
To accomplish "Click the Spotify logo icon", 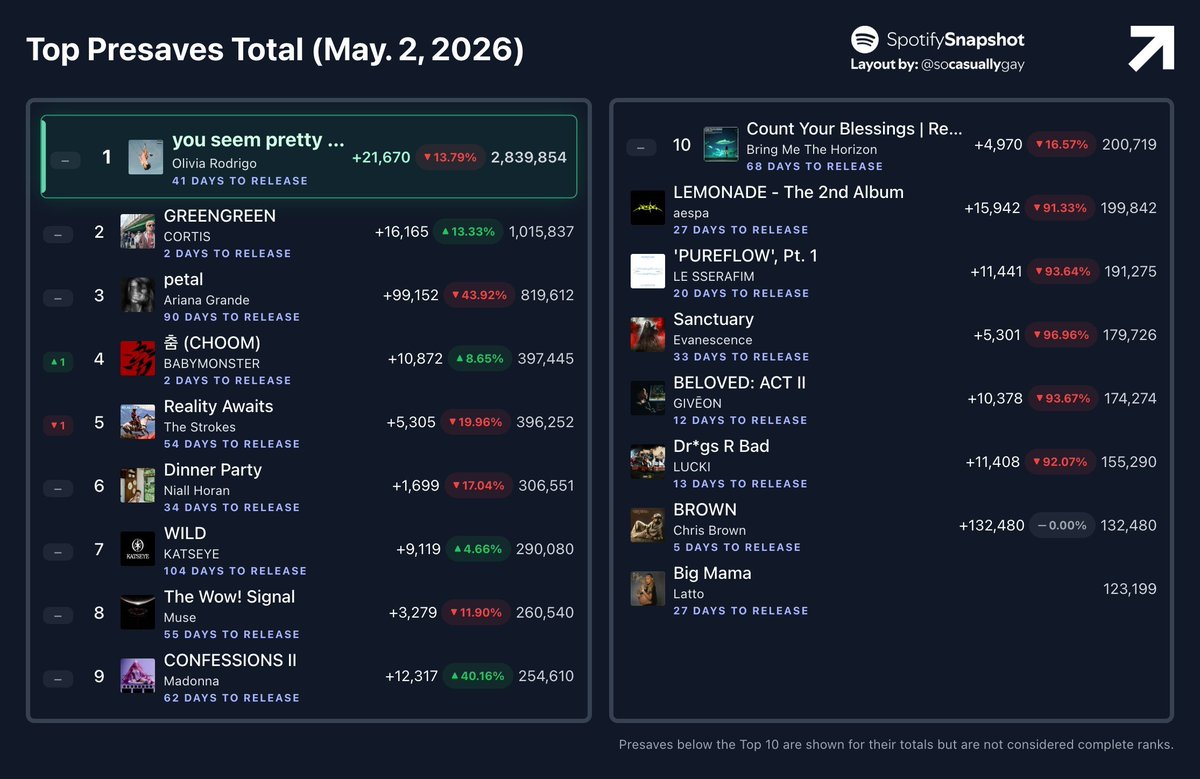I will pyautogui.click(x=865, y=40).
